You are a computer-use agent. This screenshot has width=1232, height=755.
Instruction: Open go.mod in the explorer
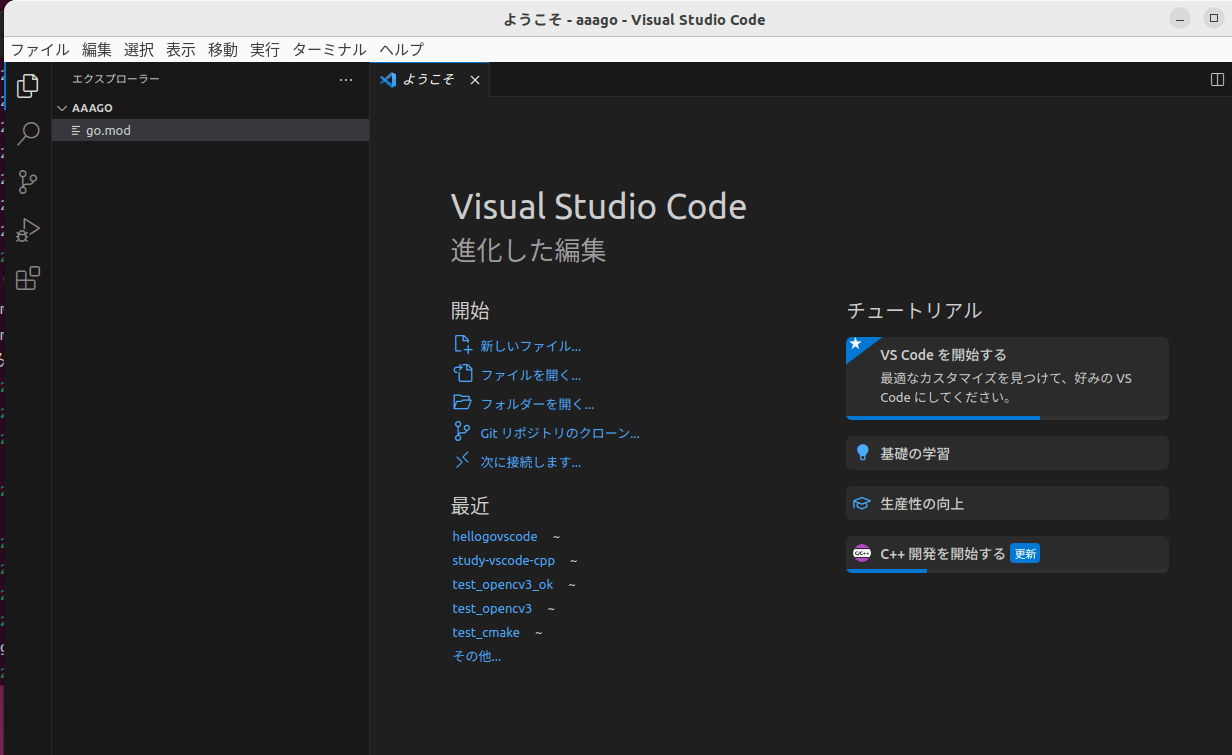pyautogui.click(x=210, y=130)
